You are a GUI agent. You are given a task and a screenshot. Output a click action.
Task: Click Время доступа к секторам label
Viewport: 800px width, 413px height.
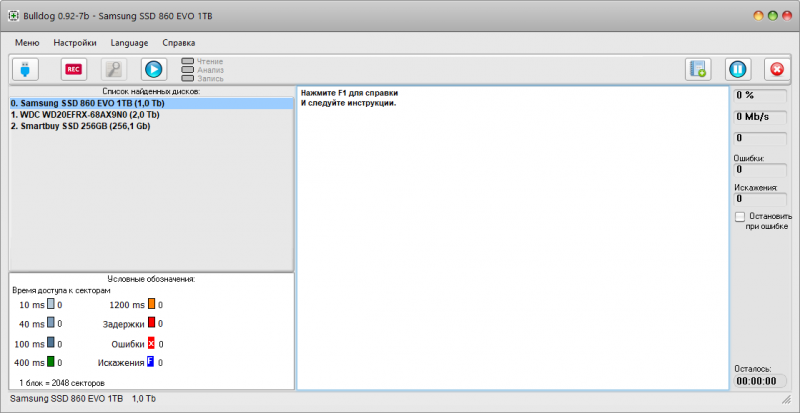point(61,290)
